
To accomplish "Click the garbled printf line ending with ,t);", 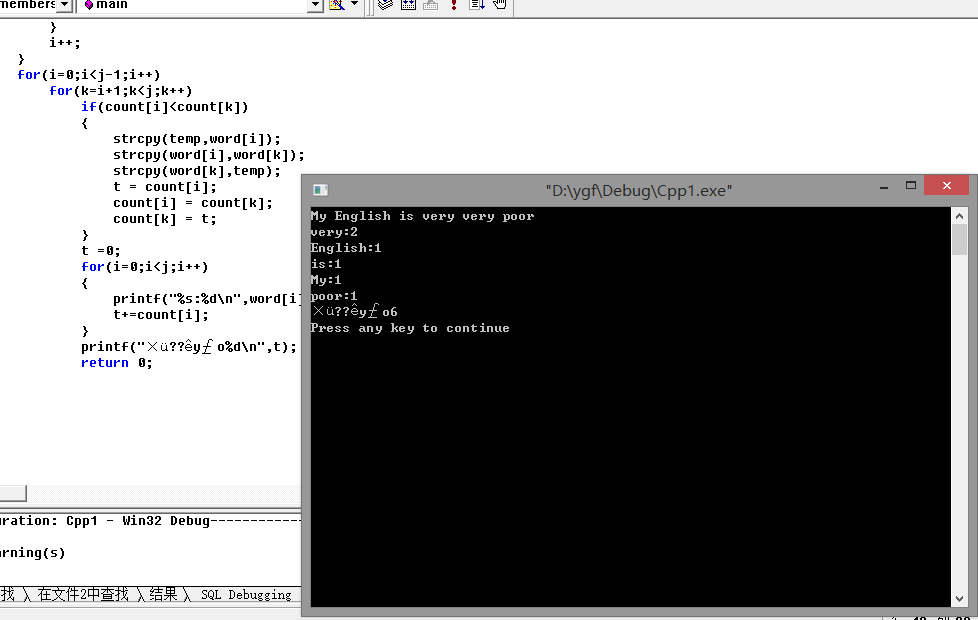I will 189,347.
